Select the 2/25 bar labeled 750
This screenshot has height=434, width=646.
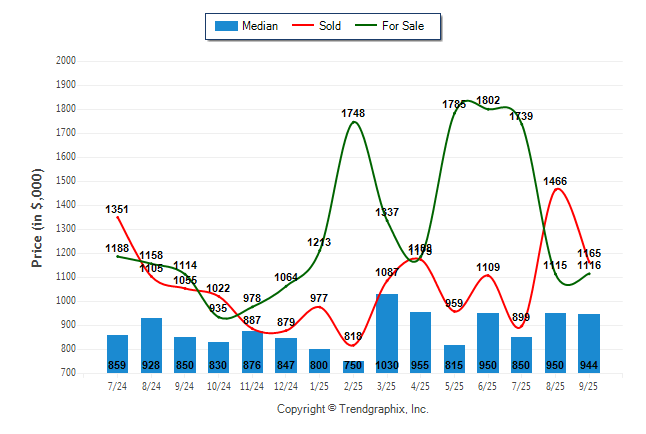(x=353, y=366)
